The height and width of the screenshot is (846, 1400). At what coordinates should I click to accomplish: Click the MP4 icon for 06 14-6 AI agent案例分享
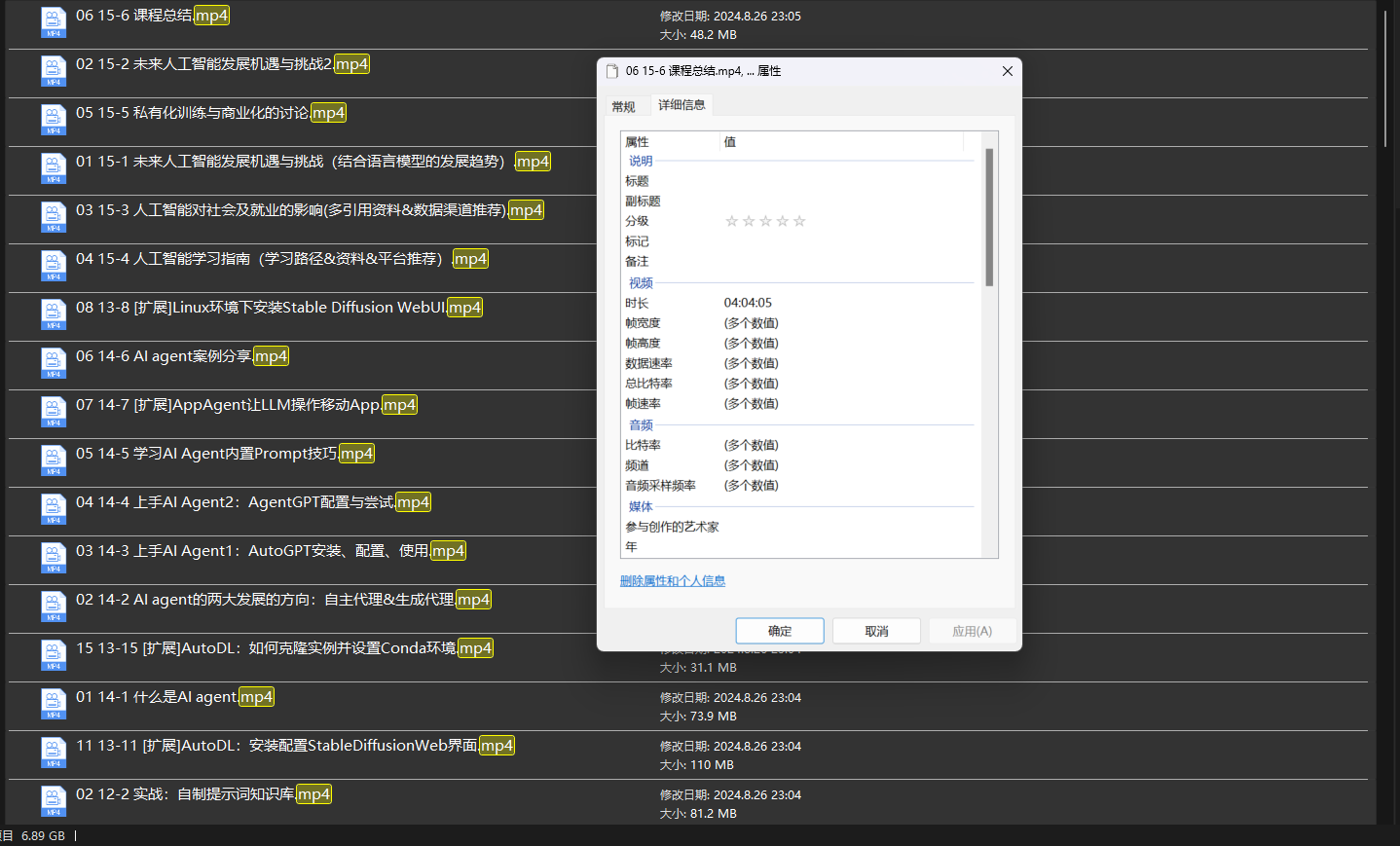54,364
